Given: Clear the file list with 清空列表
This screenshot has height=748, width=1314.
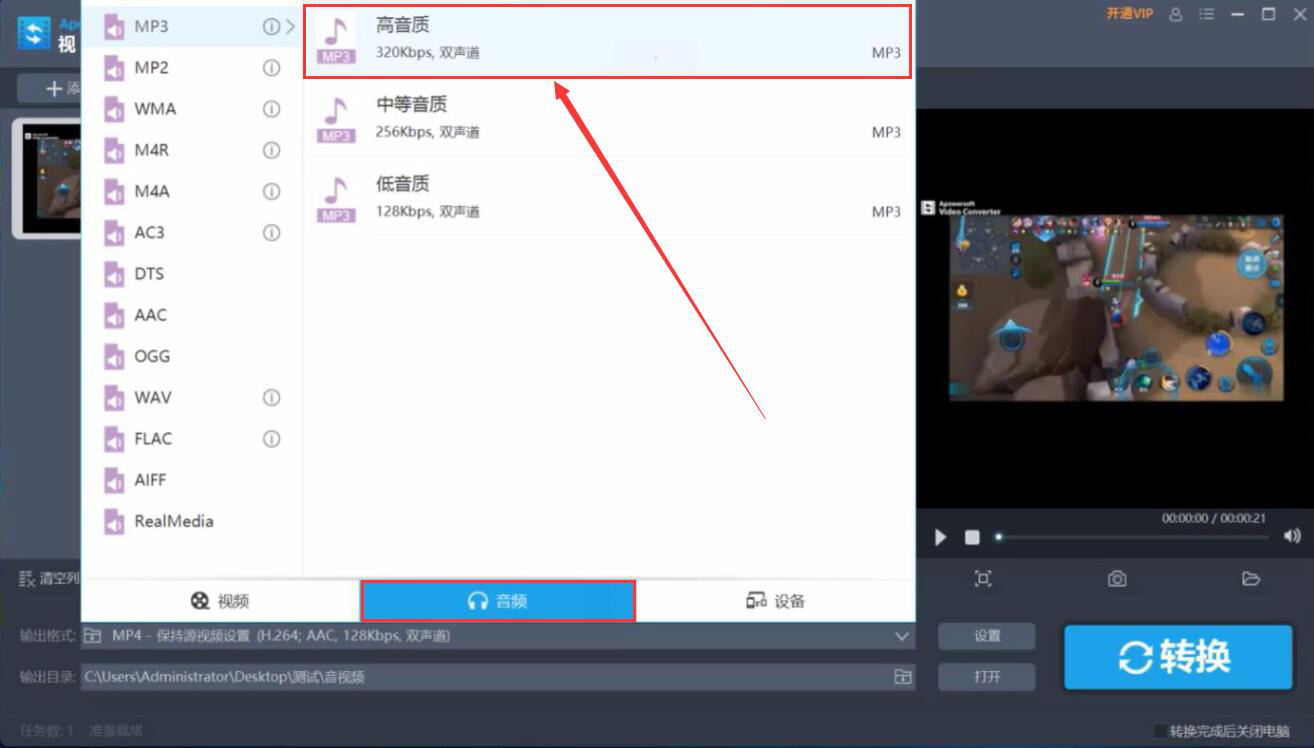Looking at the screenshot, I should click(x=50, y=579).
